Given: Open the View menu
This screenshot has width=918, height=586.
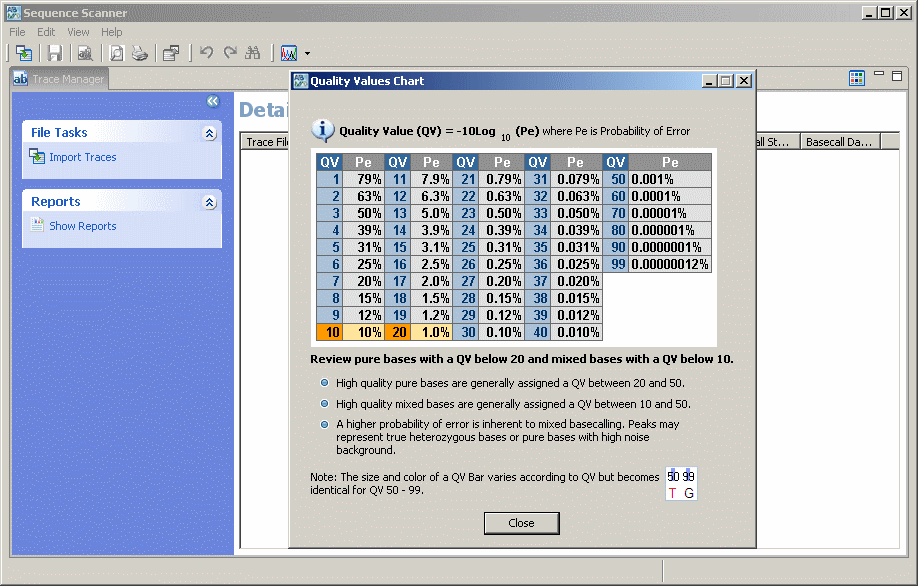Looking at the screenshot, I should pos(78,31).
